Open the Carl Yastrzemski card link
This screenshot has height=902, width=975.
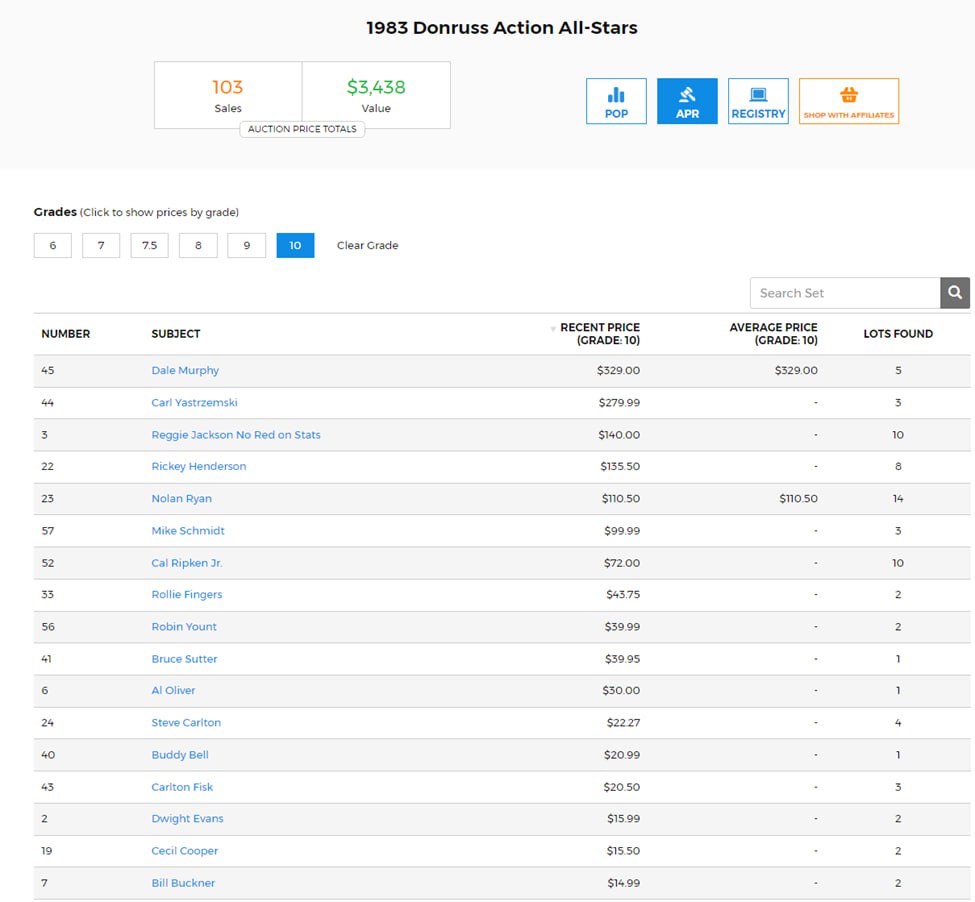[x=195, y=403]
